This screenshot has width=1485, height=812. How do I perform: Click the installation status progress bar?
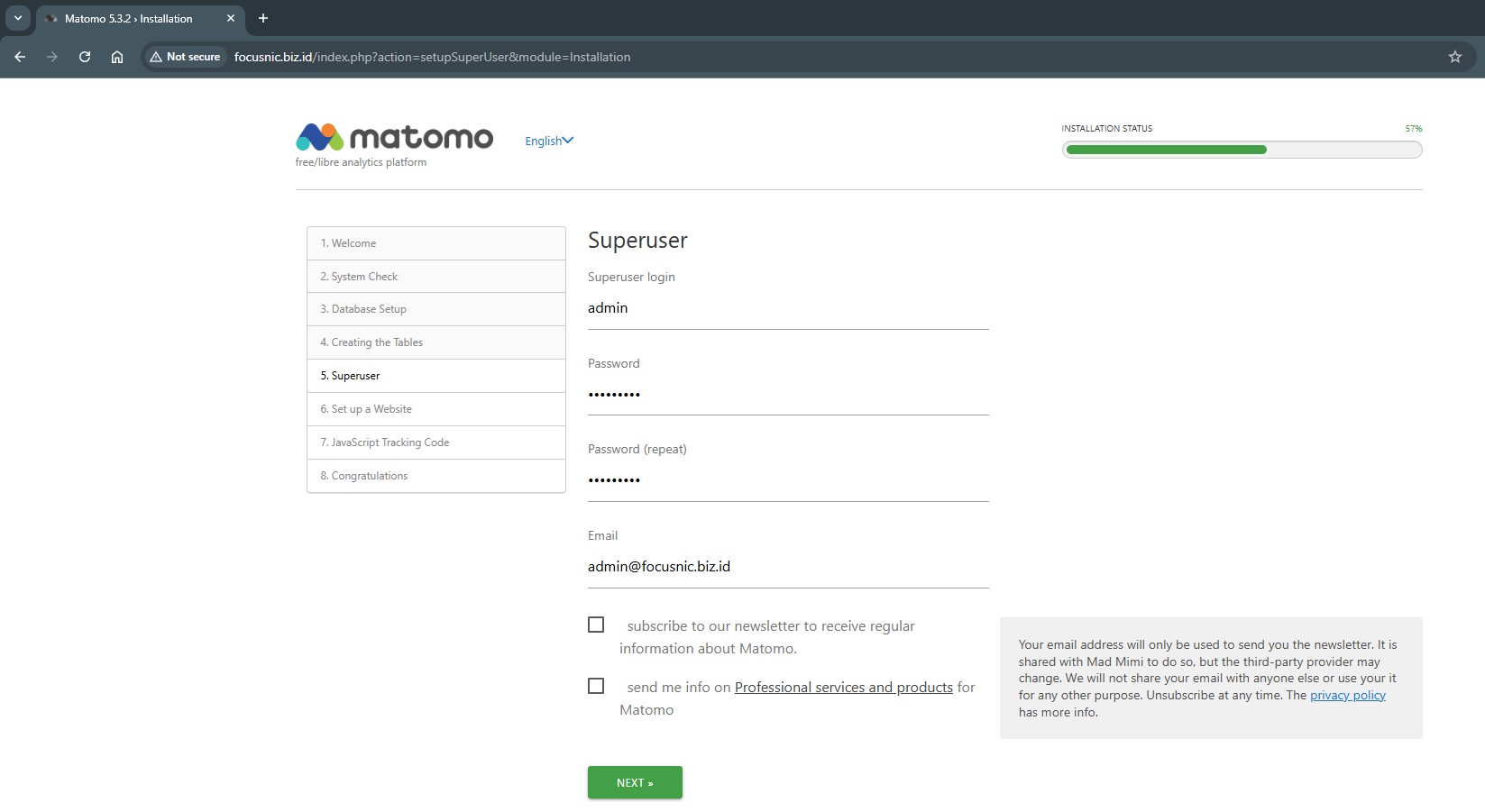point(1242,150)
